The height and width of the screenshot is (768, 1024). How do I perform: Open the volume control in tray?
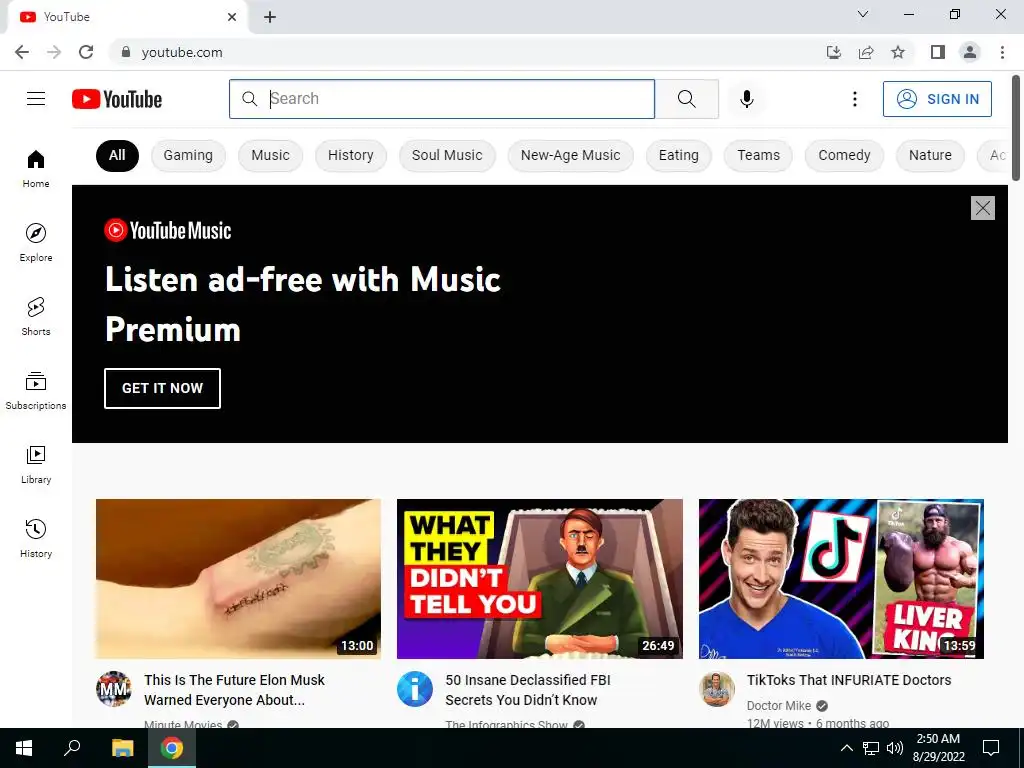[x=895, y=748]
